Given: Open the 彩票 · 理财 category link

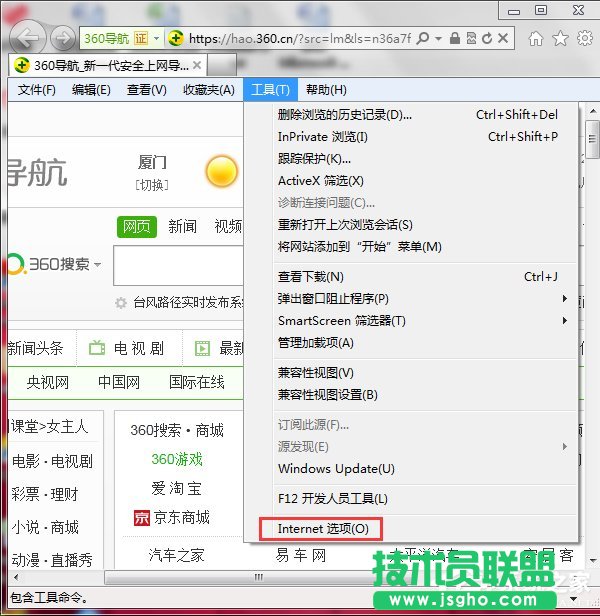Looking at the screenshot, I should point(45,494).
